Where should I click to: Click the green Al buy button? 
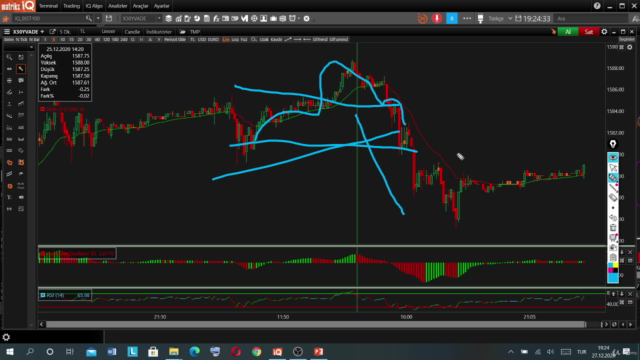[568, 31]
